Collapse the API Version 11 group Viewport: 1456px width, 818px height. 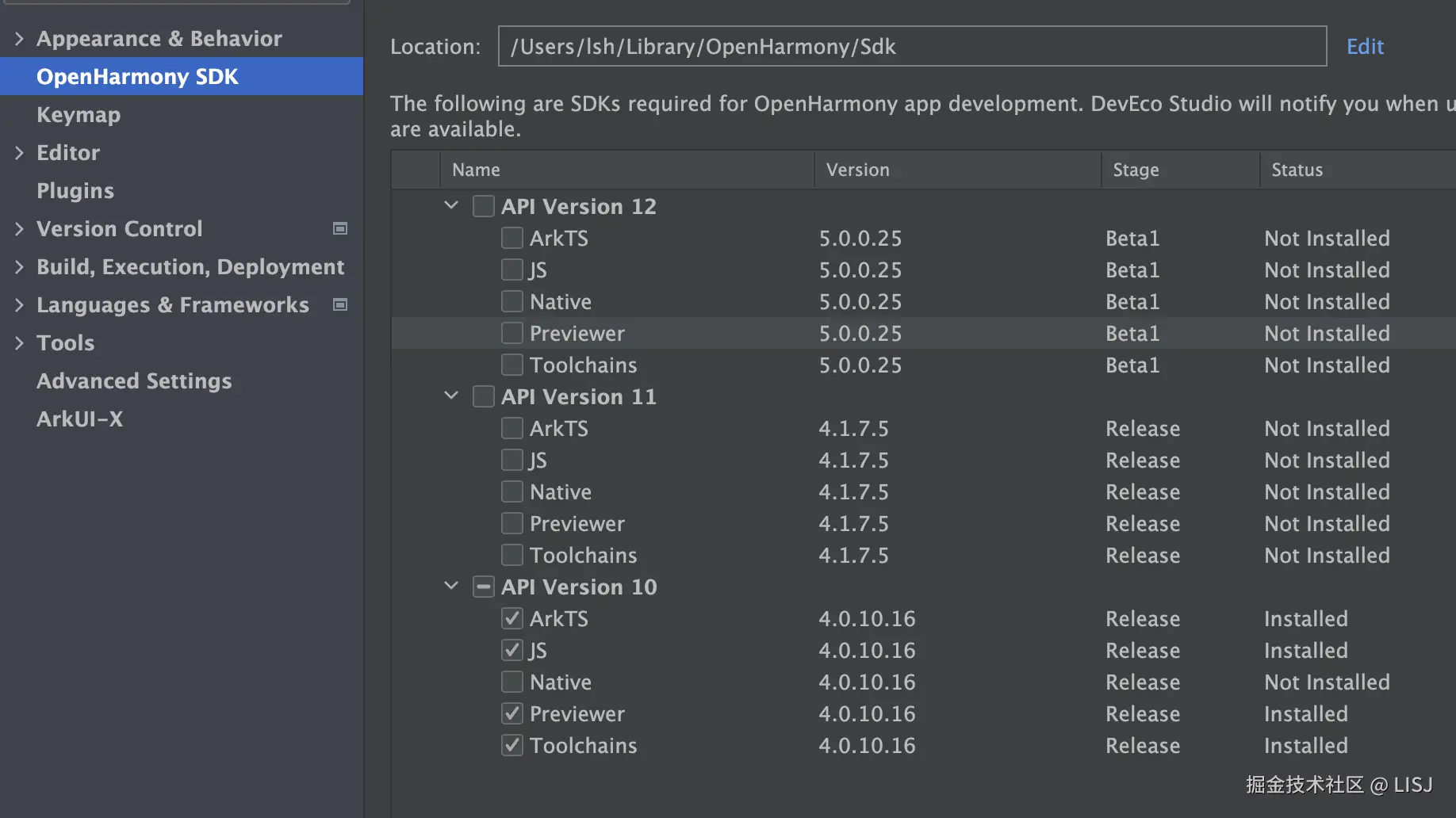tap(451, 396)
